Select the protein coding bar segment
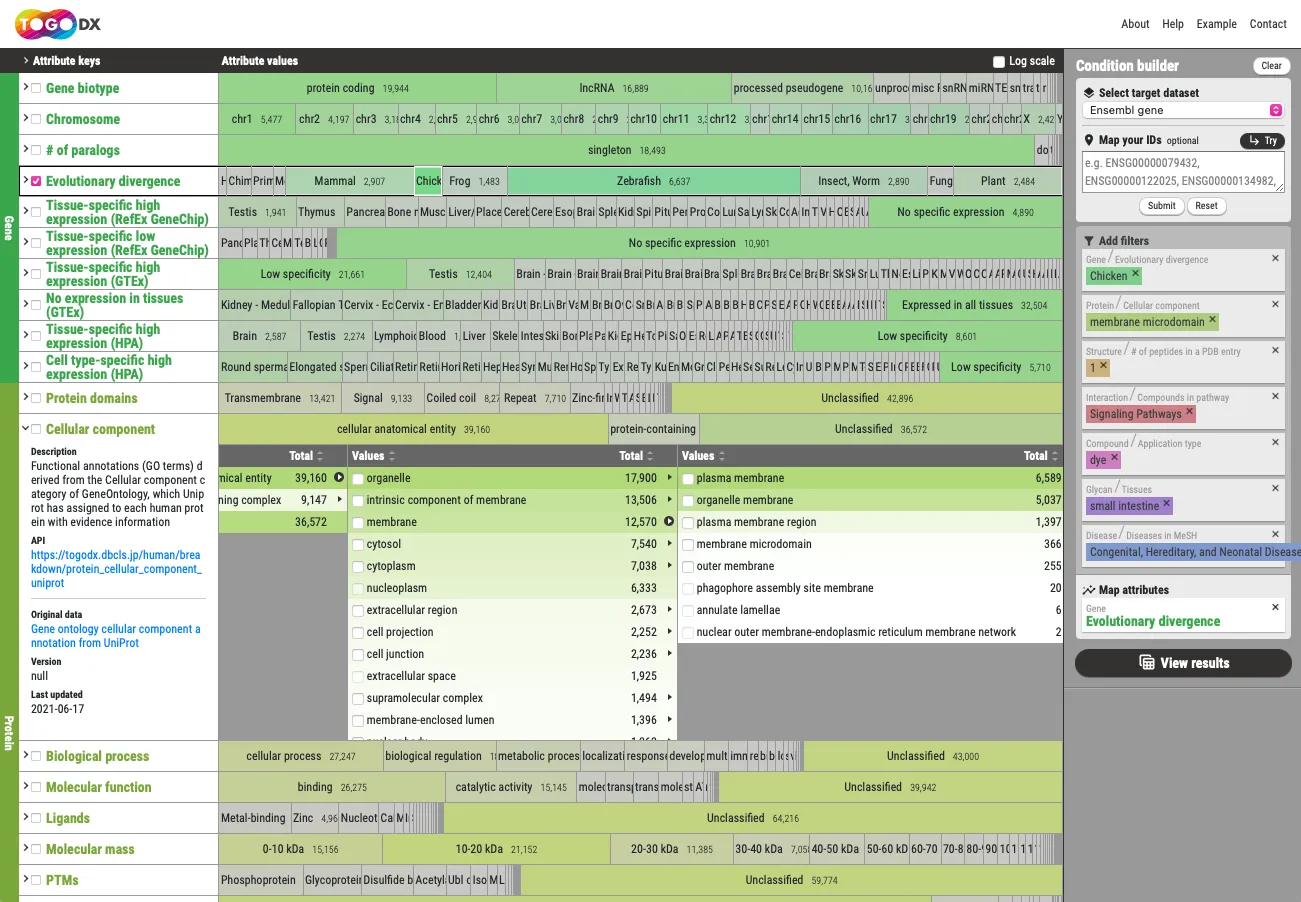1301x902 pixels. tap(357, 88)
